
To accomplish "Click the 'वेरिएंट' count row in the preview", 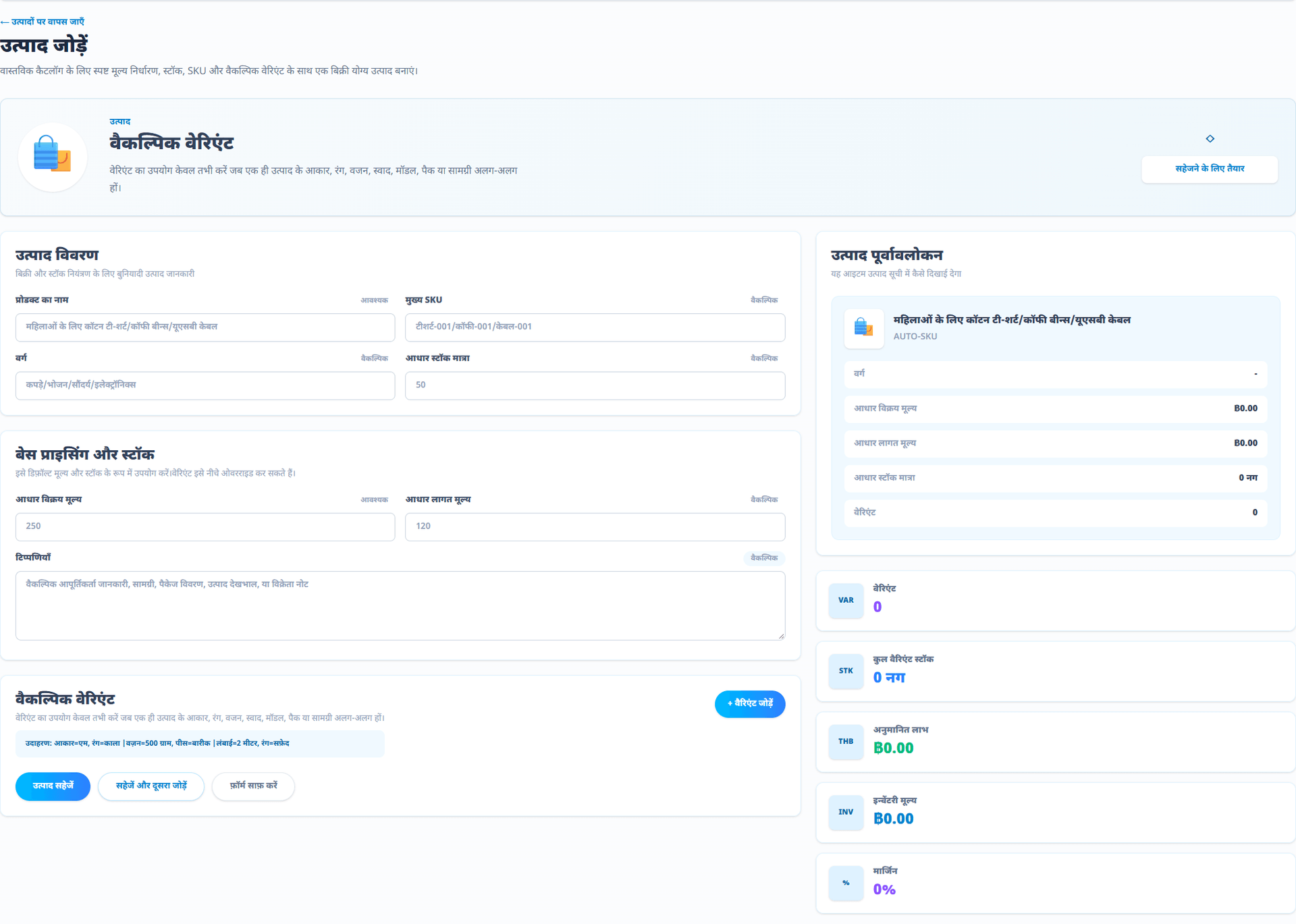I will [1056, 513].
